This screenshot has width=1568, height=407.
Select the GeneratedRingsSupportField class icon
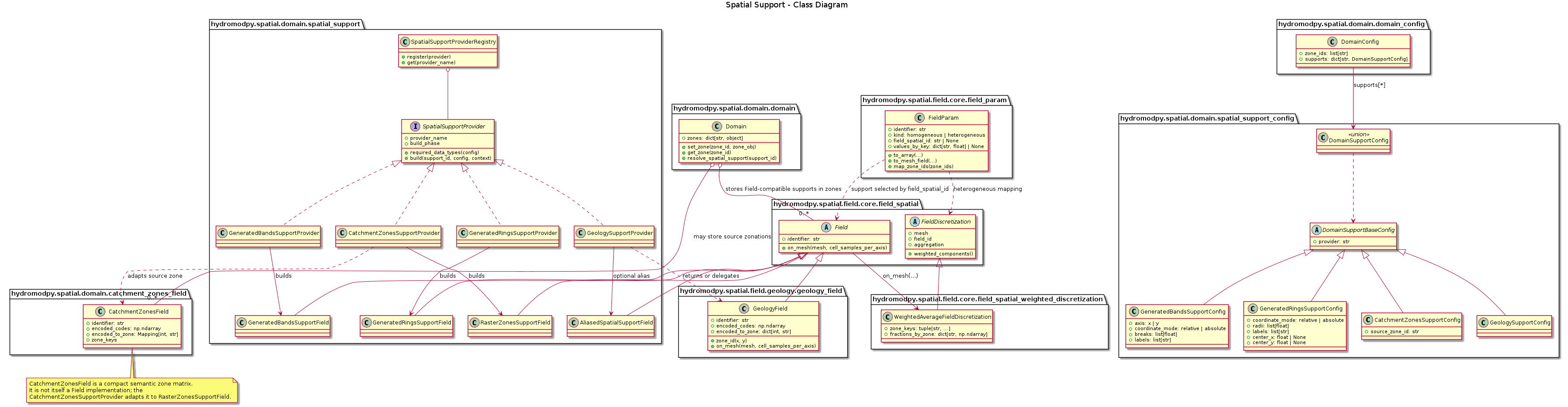pyautogui.click(x=366, y=322)
